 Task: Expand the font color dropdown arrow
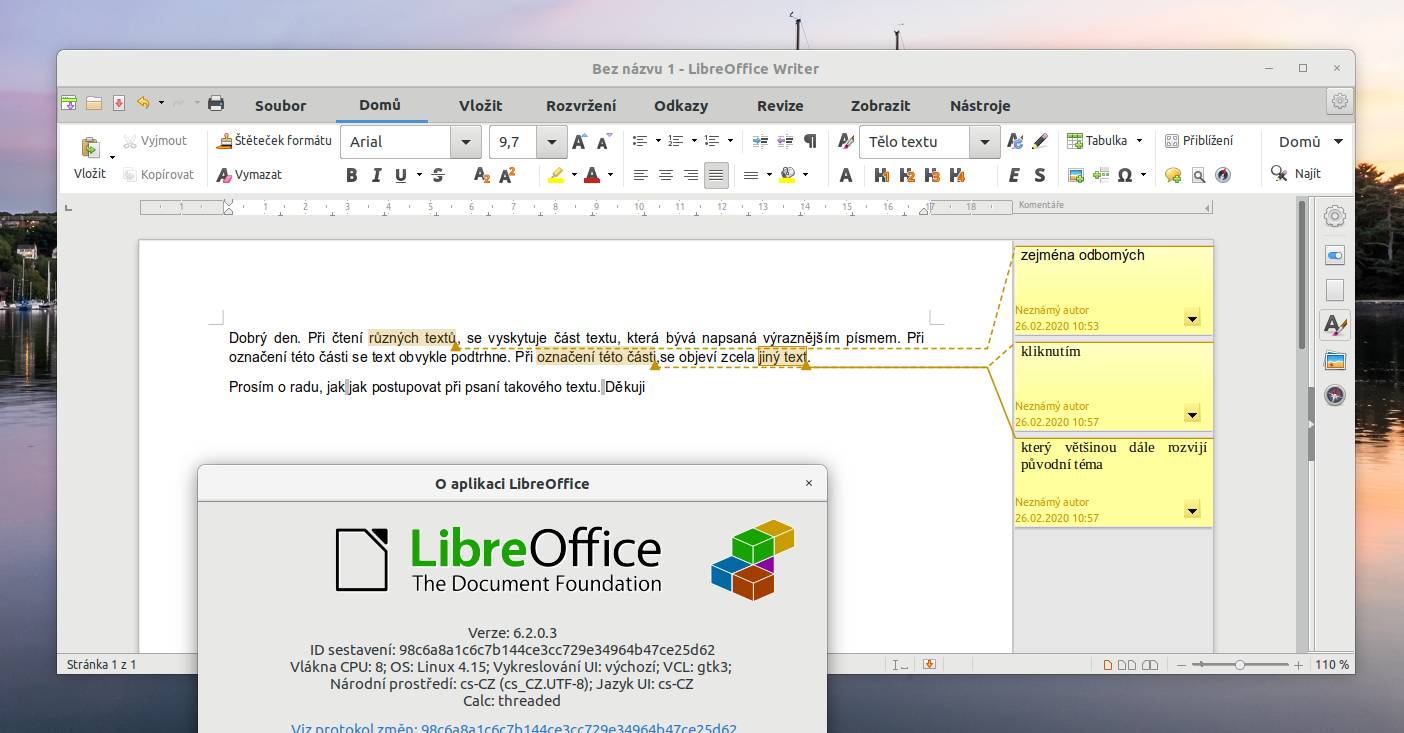click(609, 175)
